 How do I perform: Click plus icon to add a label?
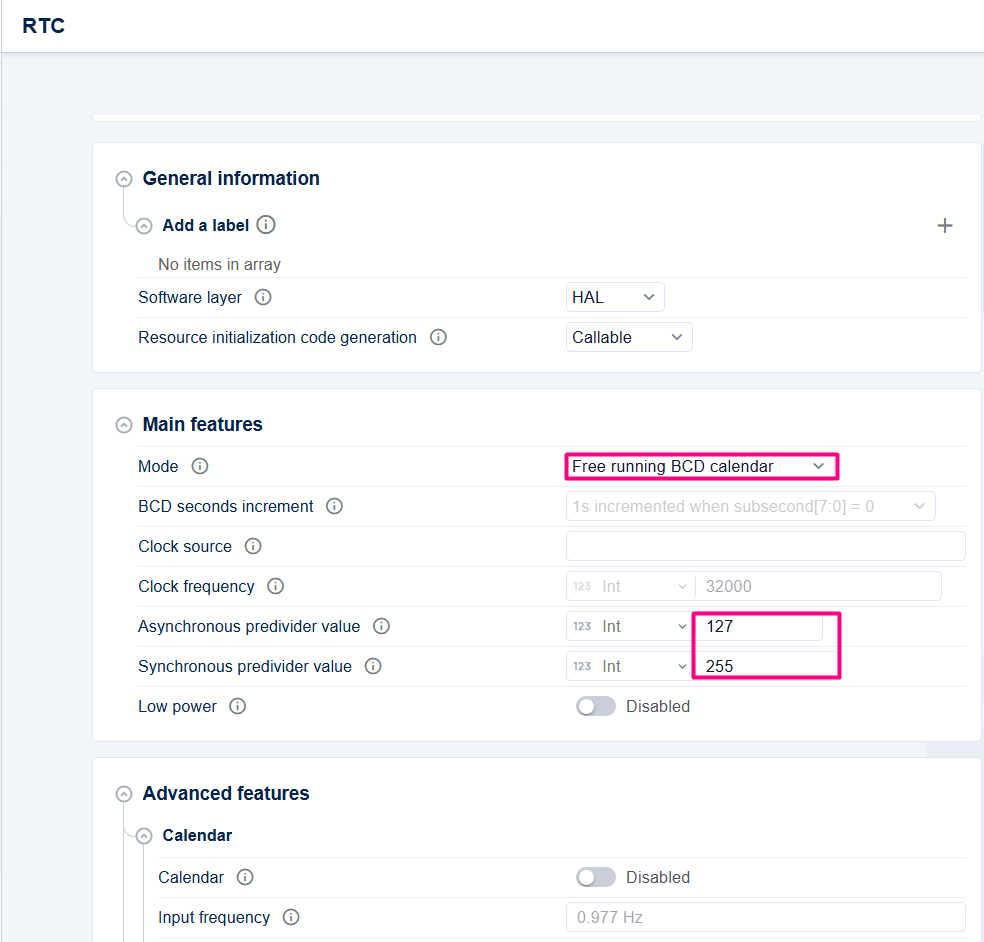(x=944, y=226)
